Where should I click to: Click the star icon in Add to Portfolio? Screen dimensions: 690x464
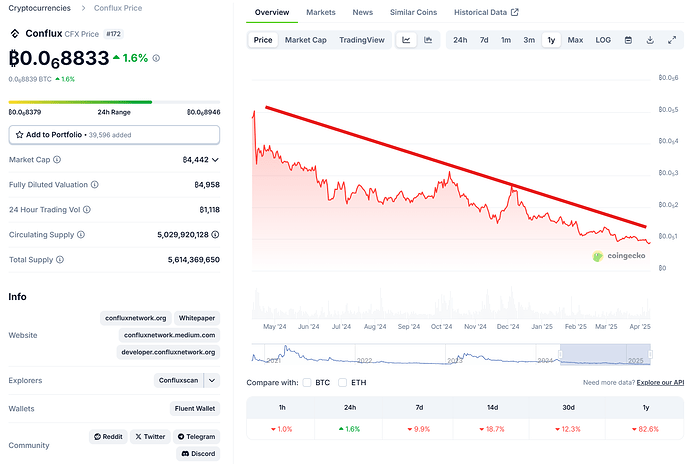[19, 135]
